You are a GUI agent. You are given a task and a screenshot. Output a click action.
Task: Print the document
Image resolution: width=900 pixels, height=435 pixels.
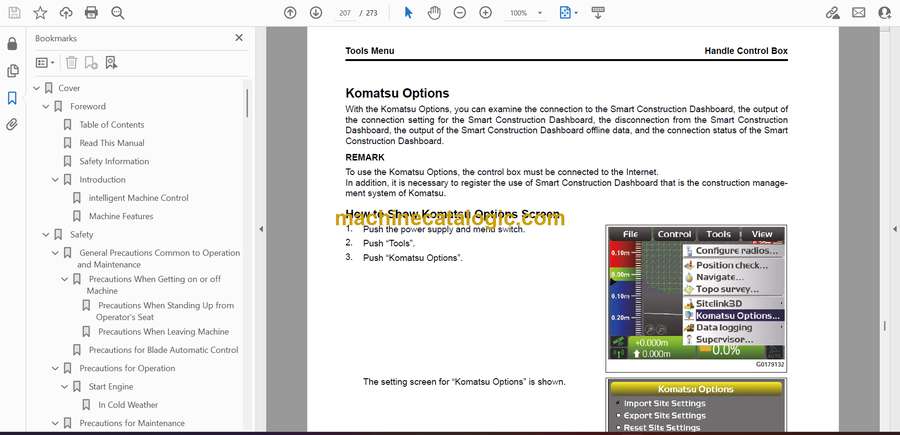(x=91, y=13)
